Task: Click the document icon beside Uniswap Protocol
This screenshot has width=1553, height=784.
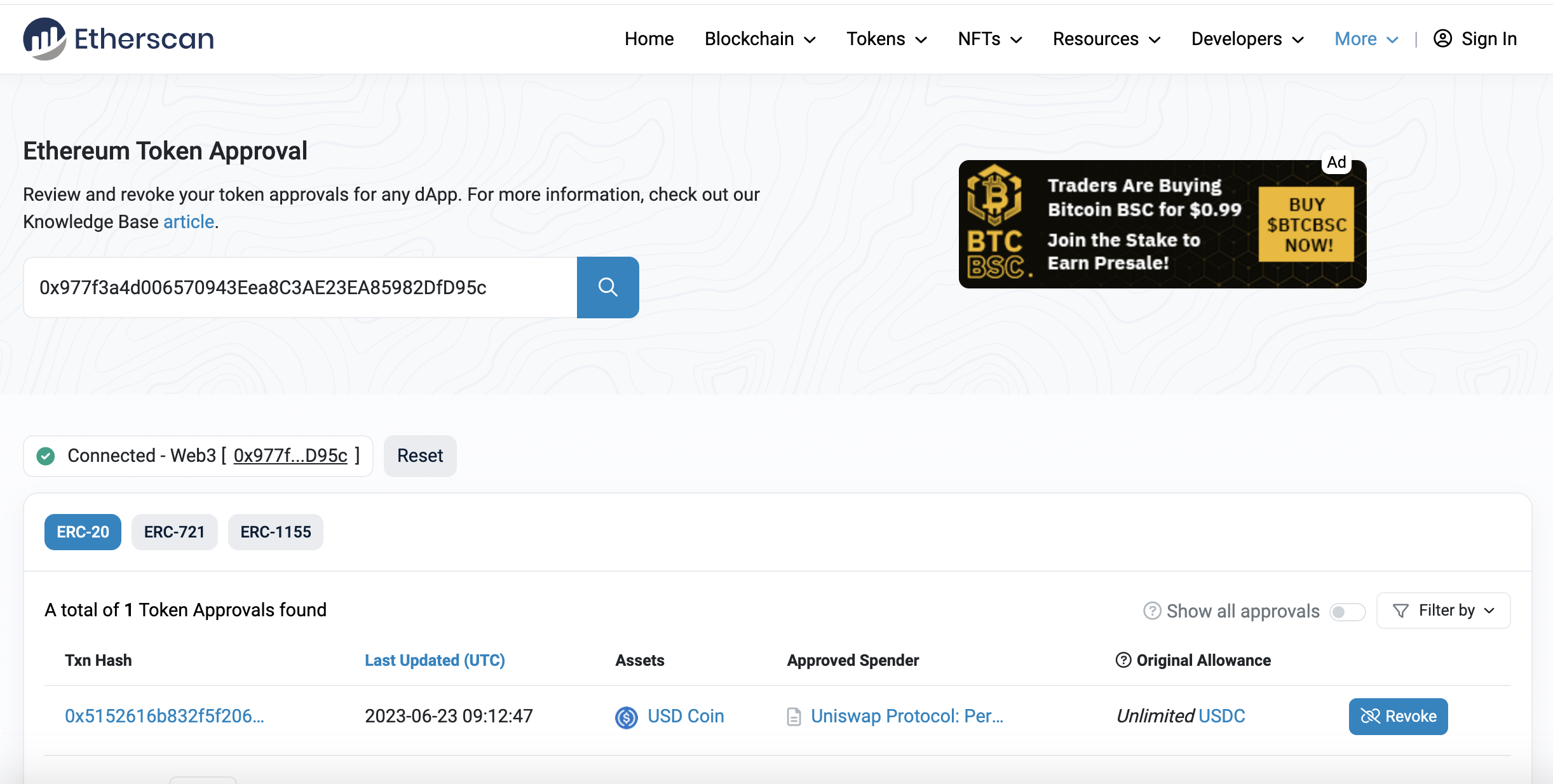Action: (794, 716)
